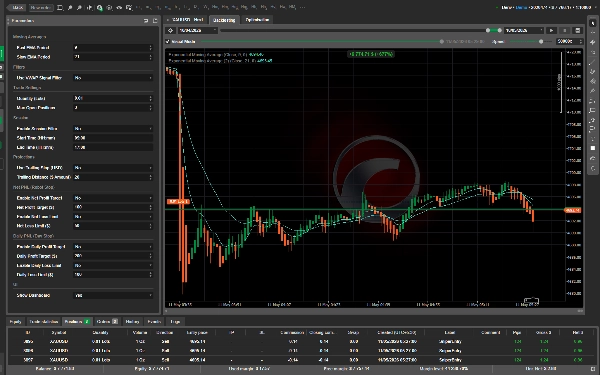
Task: Open the Enable Session Filter dropdown
Action: click(113, 129)
